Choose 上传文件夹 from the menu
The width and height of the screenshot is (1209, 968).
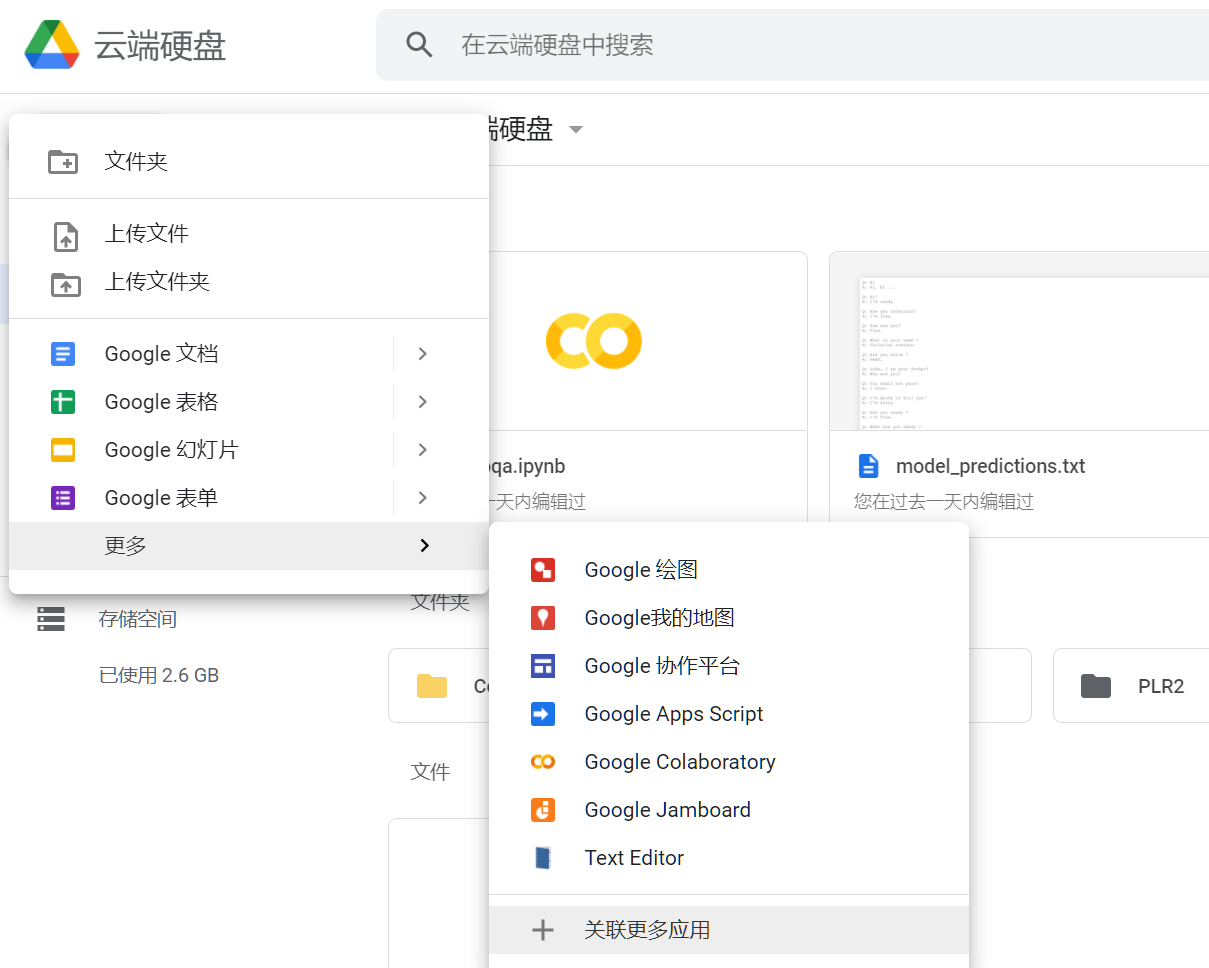pos(249,282)
